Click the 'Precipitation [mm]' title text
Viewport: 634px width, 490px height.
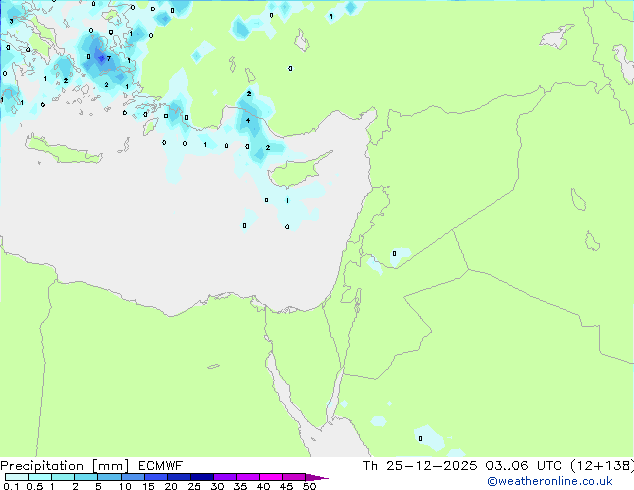(64, 466)
